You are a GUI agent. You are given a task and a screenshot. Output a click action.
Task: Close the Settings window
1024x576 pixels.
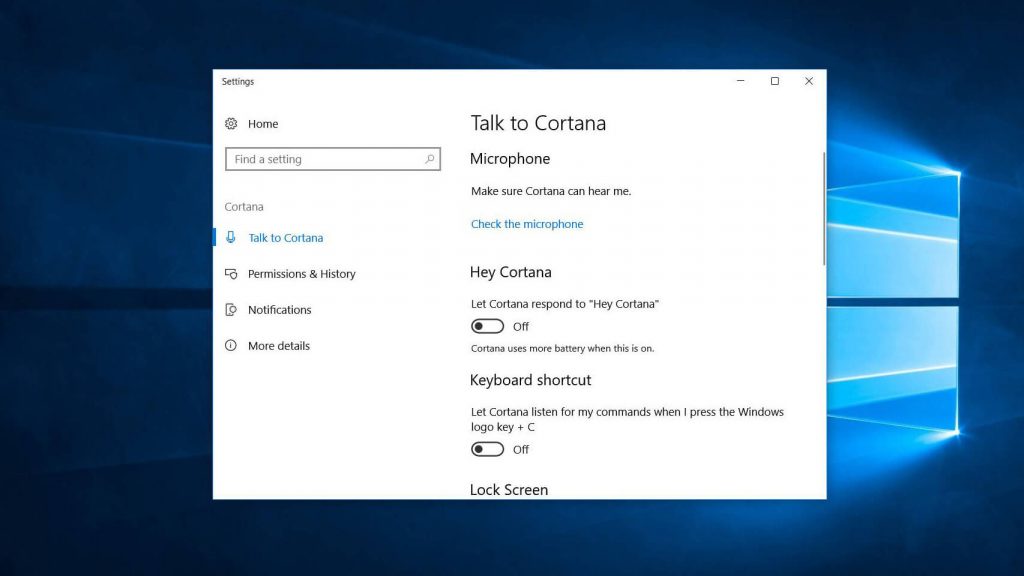point(808,81)
